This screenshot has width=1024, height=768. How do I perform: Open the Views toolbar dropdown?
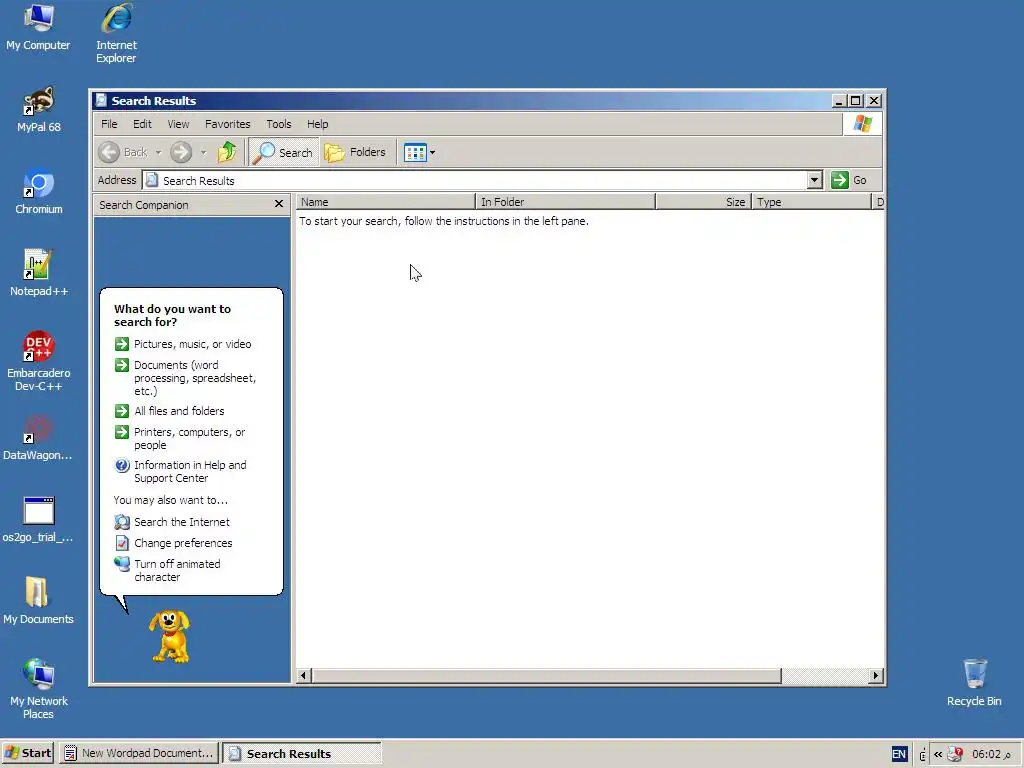coord(419,152)
